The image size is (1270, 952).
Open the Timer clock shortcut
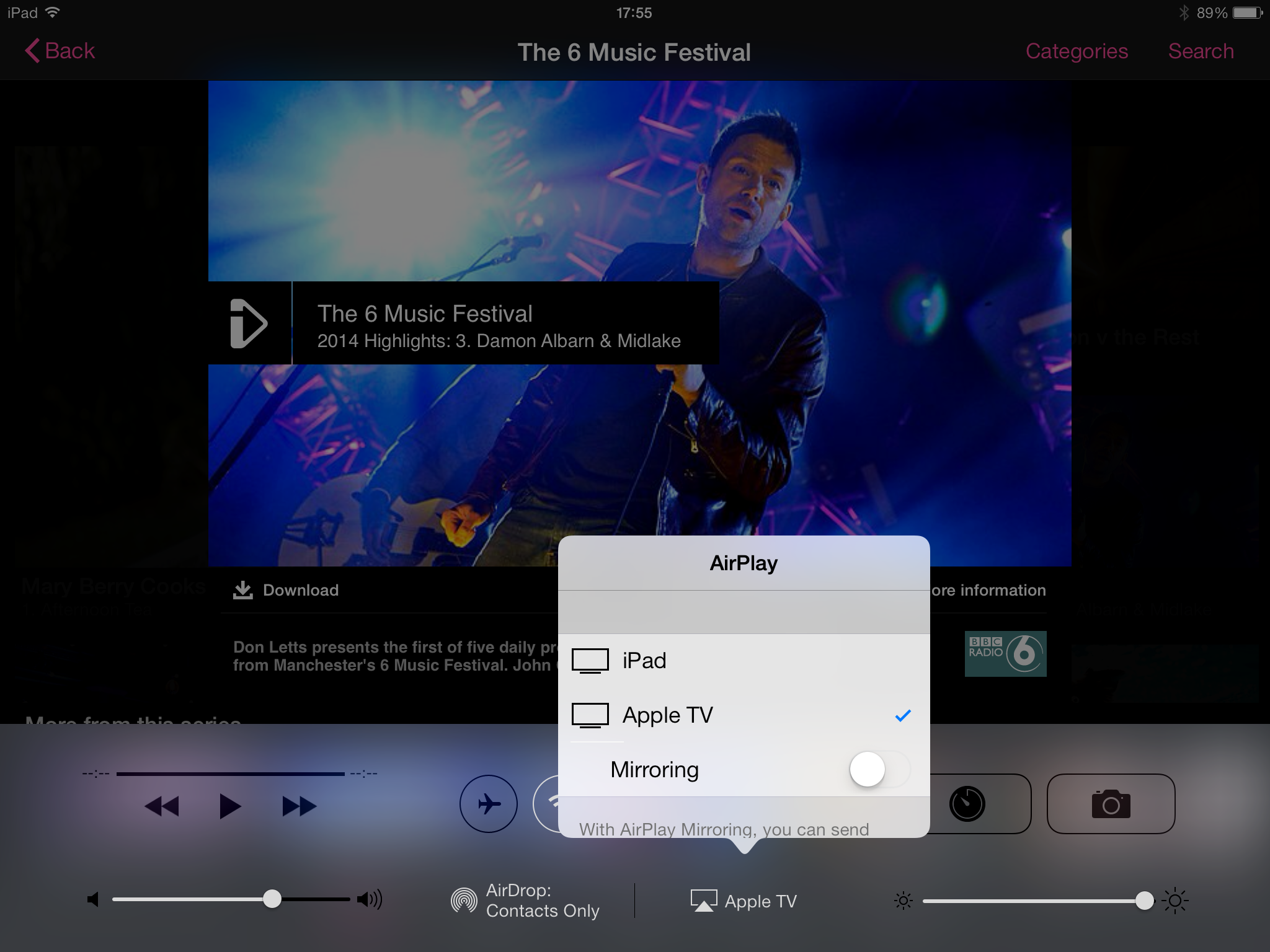967,804
